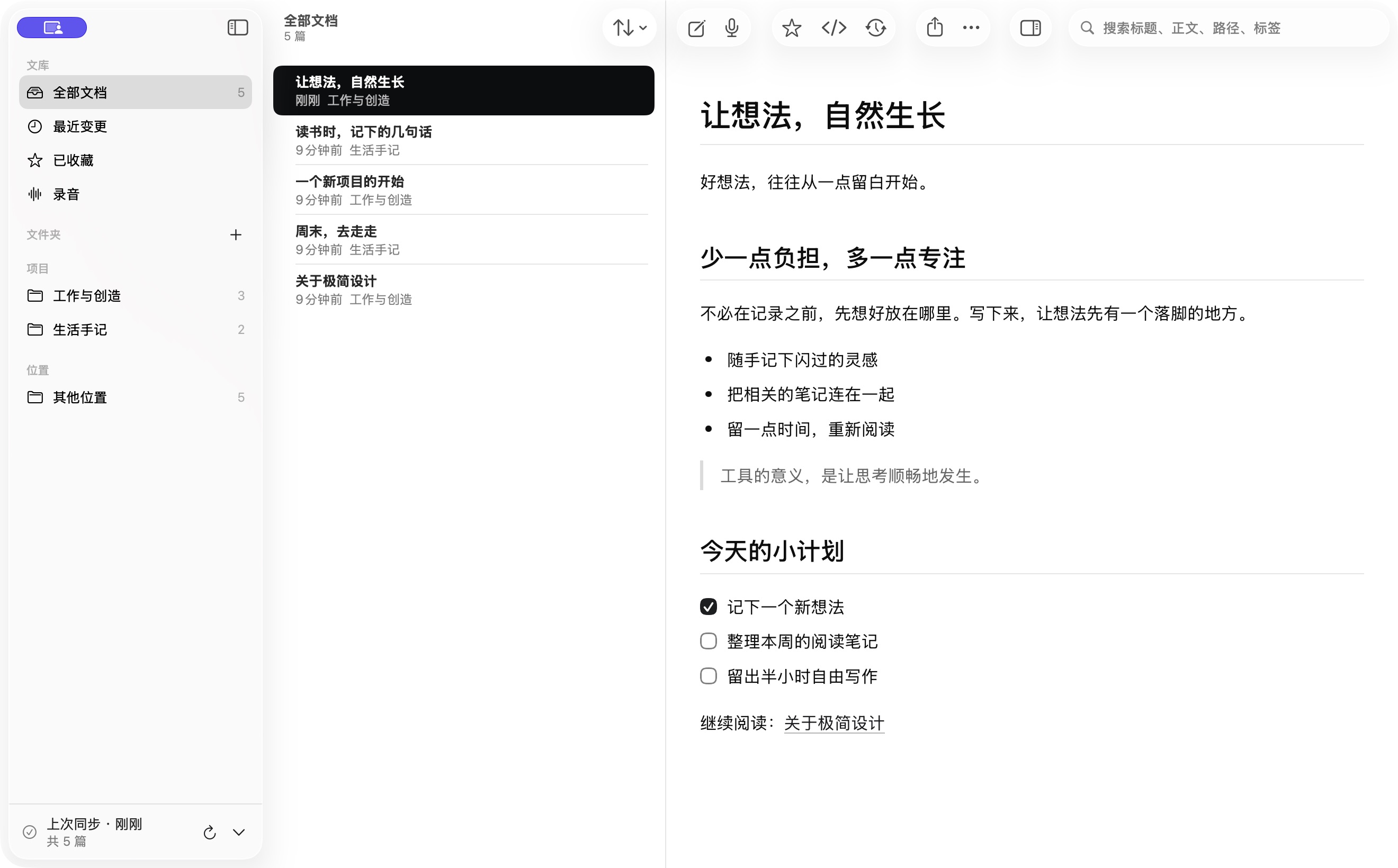Open the sort order dropdown
Image resolution: width=1398 pixels, height=868 pixels.
[630, 28]
